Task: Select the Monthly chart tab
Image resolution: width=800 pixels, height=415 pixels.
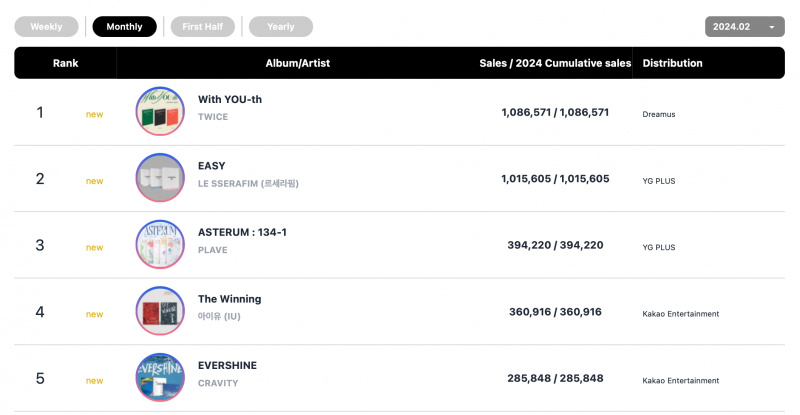Action: (124, 27)
